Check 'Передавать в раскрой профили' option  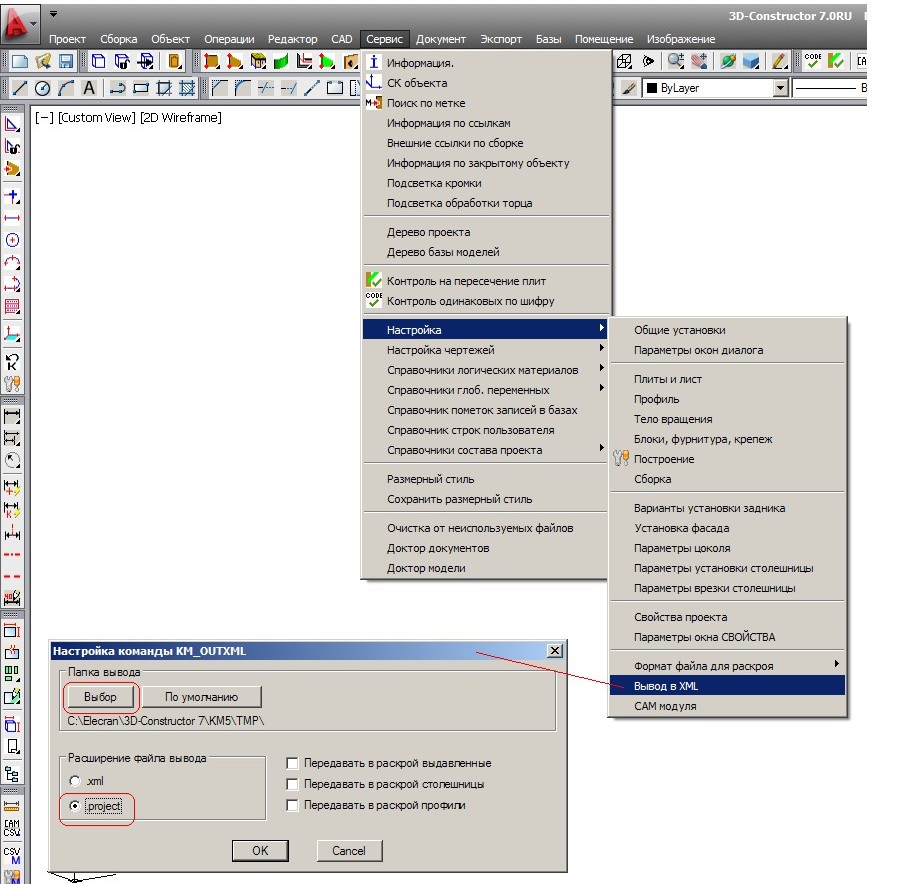292,805
